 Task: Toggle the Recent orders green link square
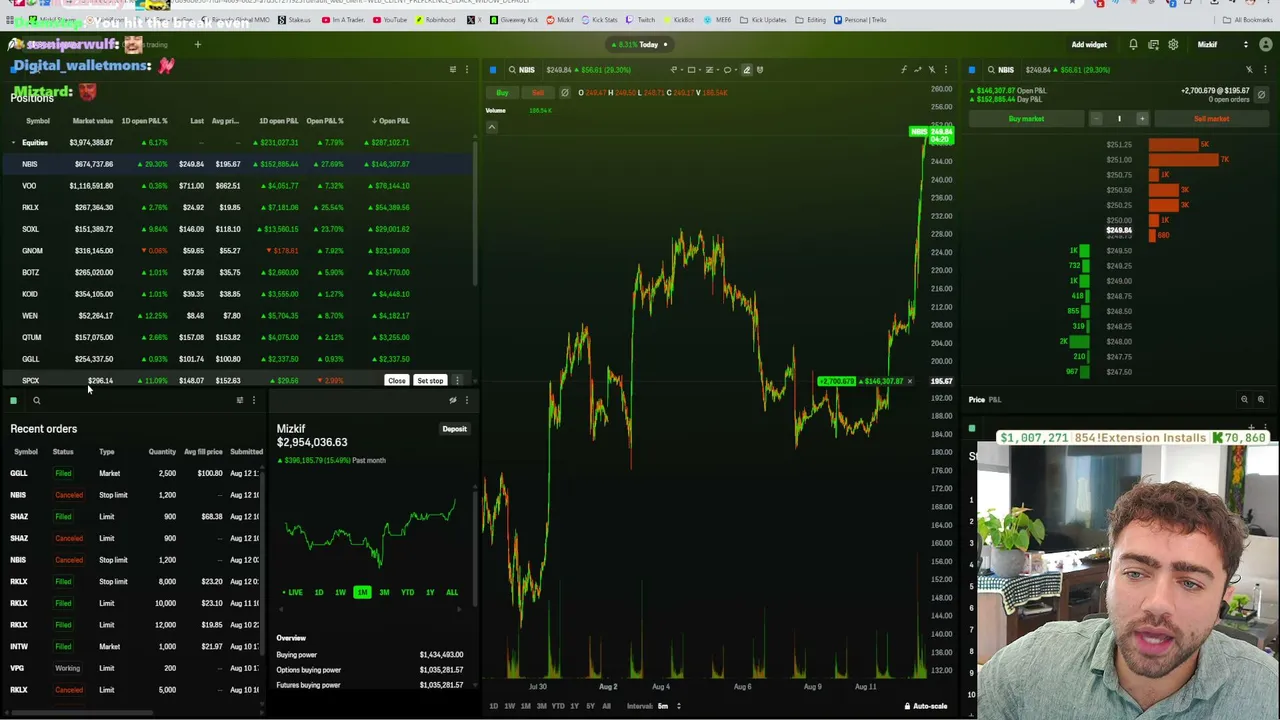pyautogui.click(x=14, y=401)
